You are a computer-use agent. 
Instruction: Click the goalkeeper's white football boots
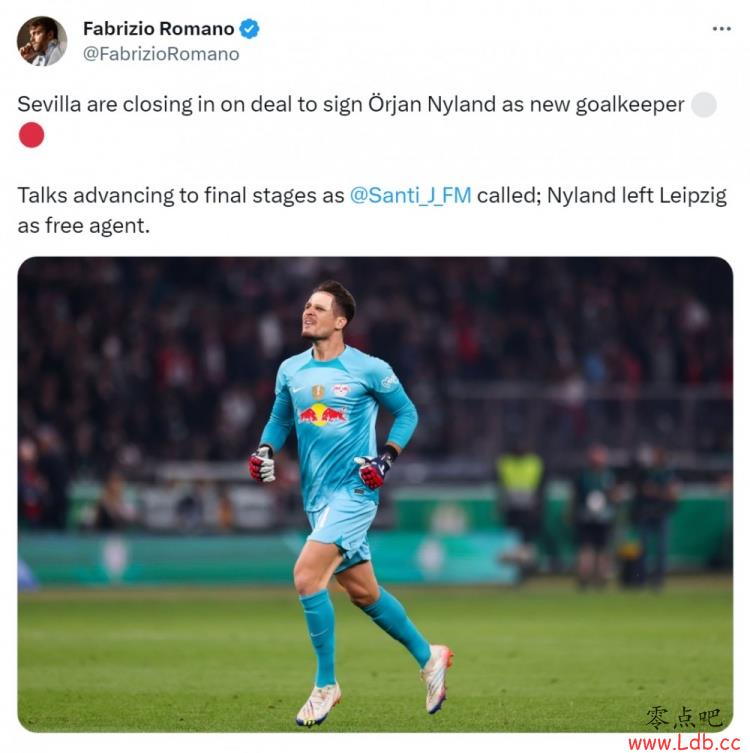(318, 705)
